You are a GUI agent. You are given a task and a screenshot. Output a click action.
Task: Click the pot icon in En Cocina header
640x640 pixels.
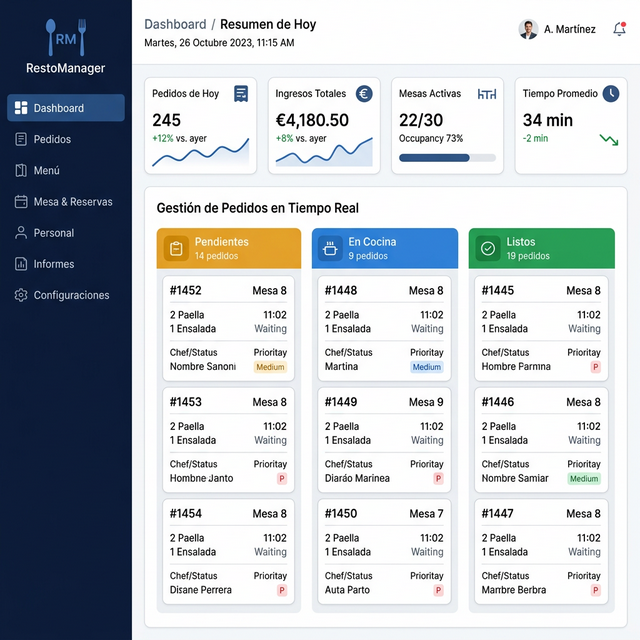(330, 248)
